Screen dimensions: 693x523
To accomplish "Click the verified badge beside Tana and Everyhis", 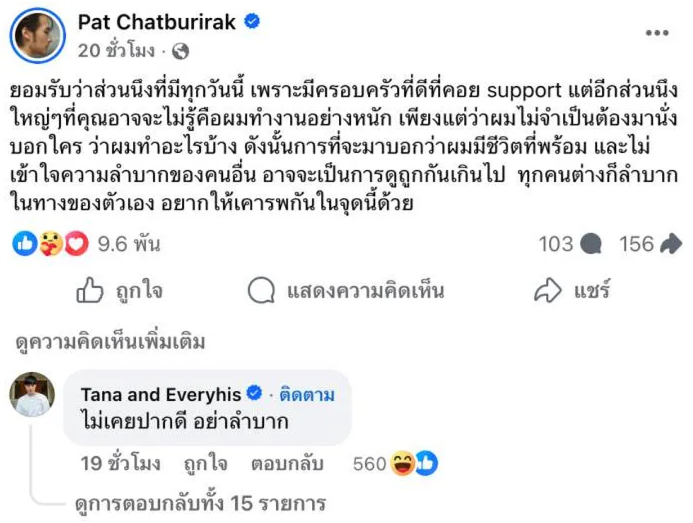I will point(254,393).
